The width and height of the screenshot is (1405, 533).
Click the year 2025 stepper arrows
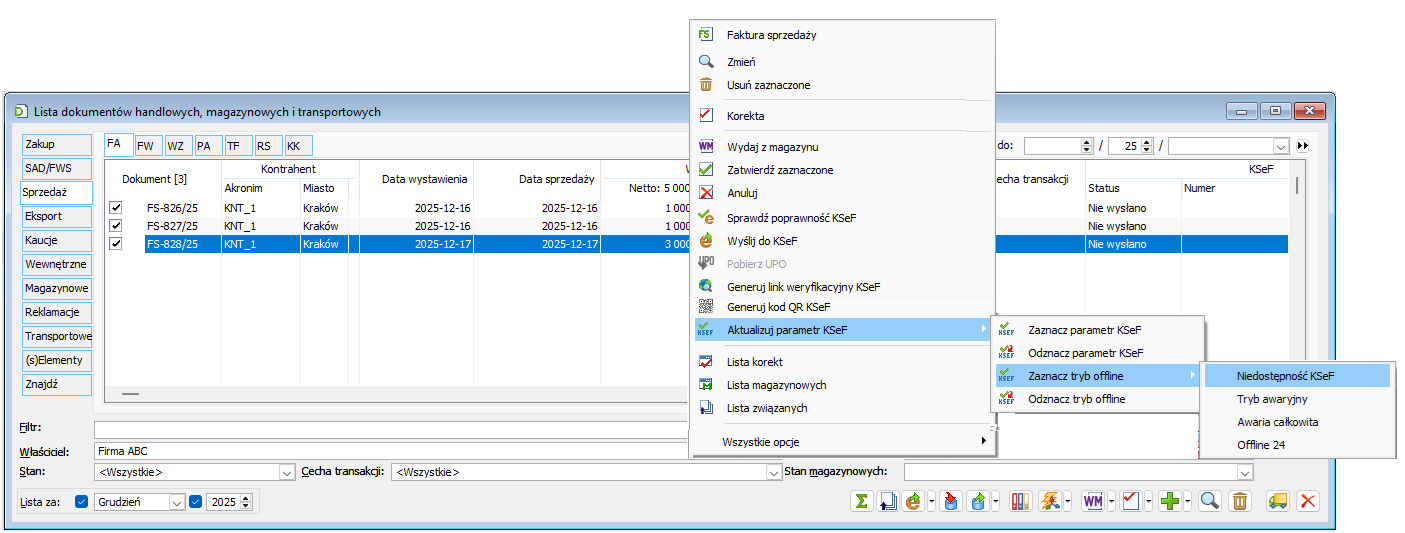click(246, 502)
